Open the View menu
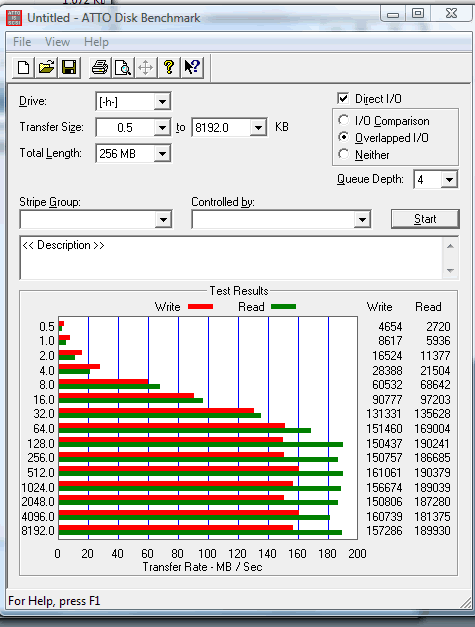Image resolution: width=475 pixels, height=627 pixels. pyautogui.click(x=57, y=42)
